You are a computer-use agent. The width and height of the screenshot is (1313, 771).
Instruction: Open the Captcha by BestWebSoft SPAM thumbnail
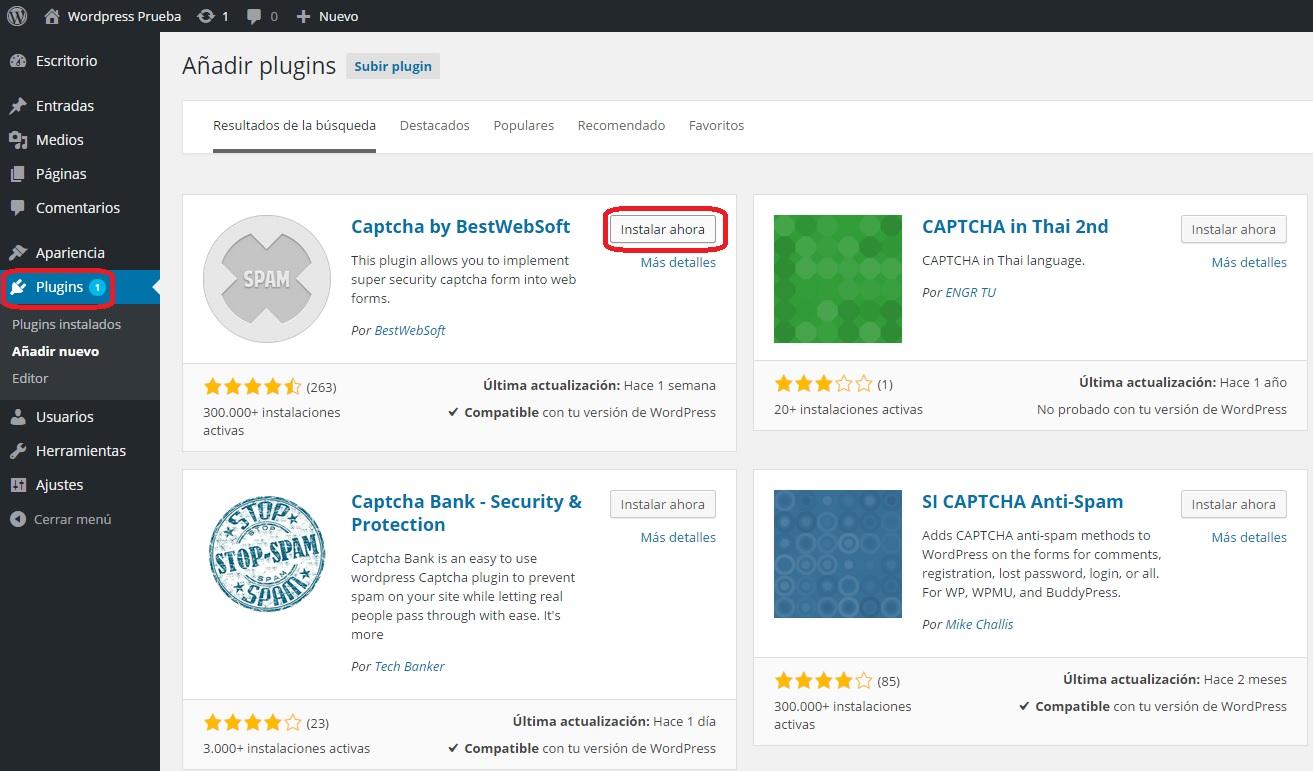point(267,279)
